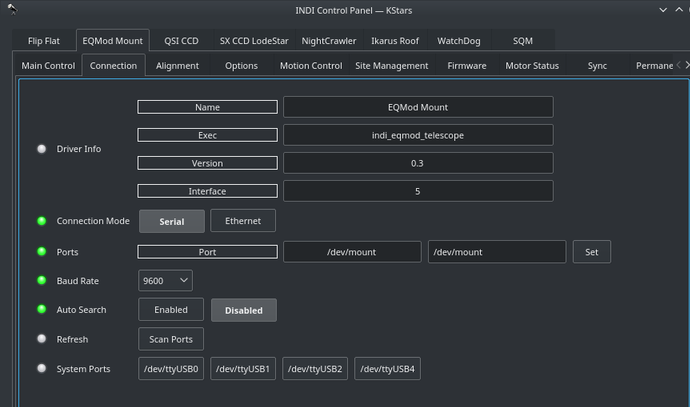Choose the /dev/ttyUSB0 system port
The width and height of the screenshot is (690, 407).
(x=171, y=369)
